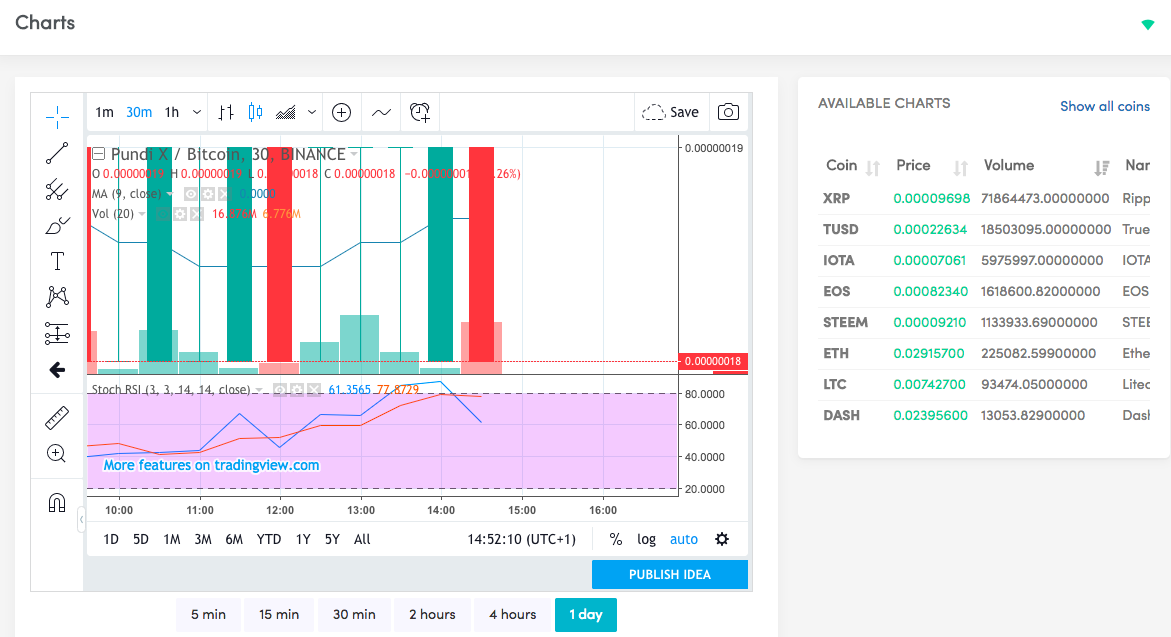Open the interval dropdown chevron

(x=197, y=112)
